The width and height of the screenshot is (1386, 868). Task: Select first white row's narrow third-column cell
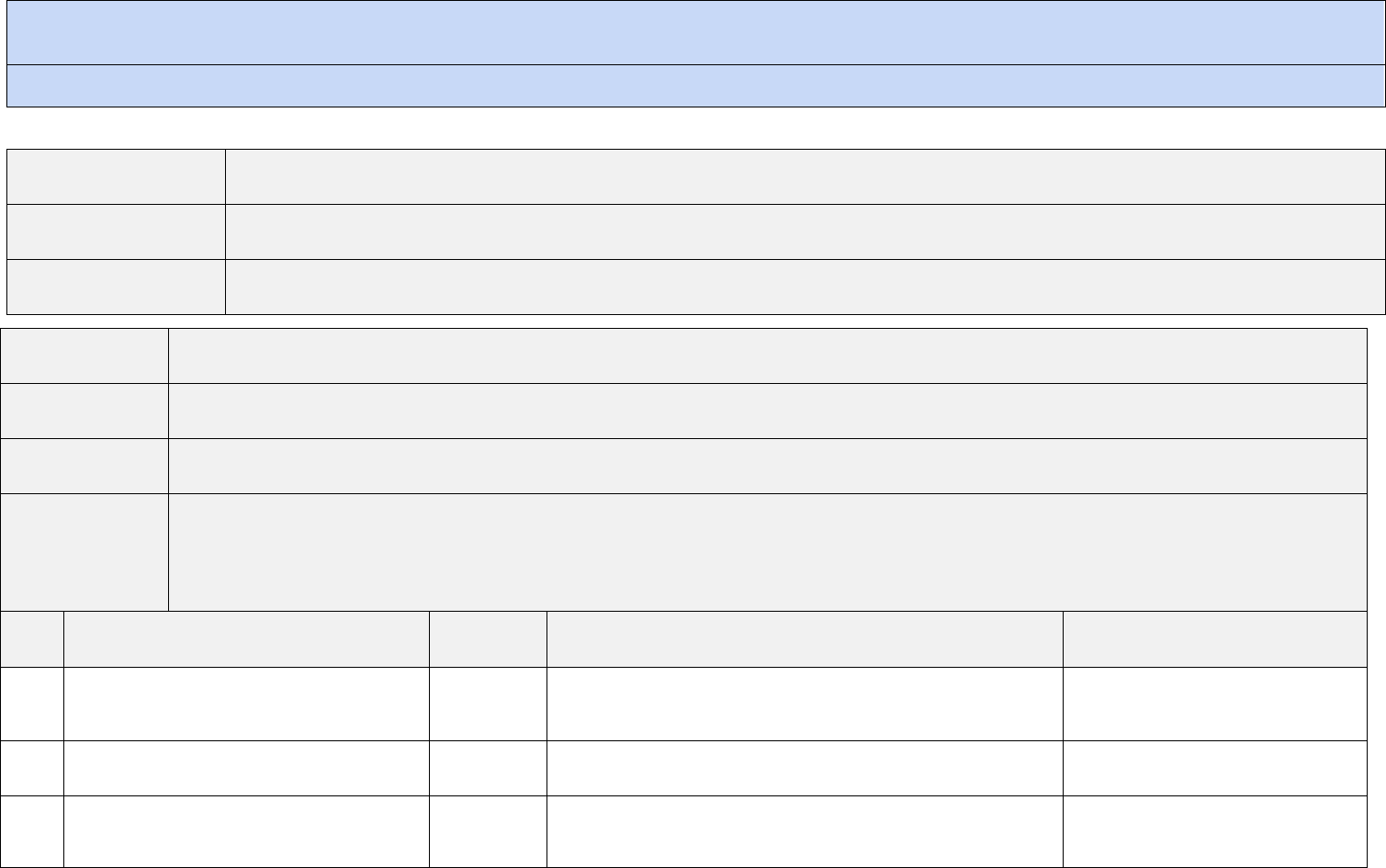point(488,704)
